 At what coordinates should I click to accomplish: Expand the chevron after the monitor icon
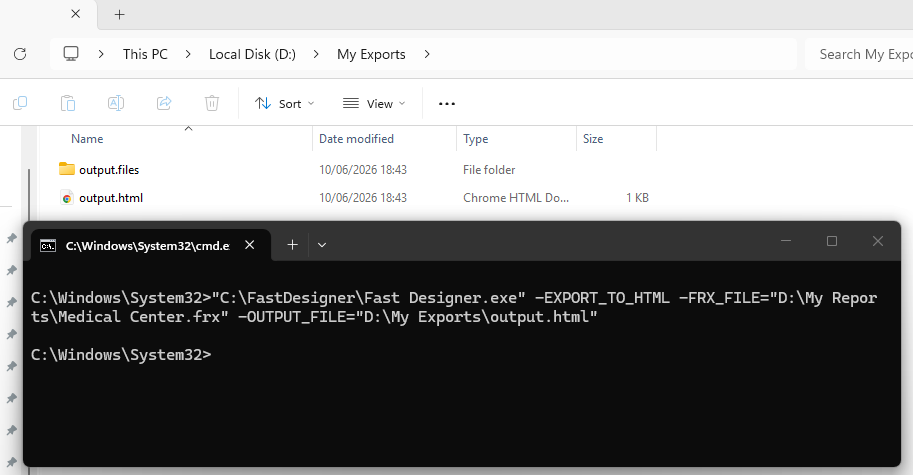pos(101,54)
